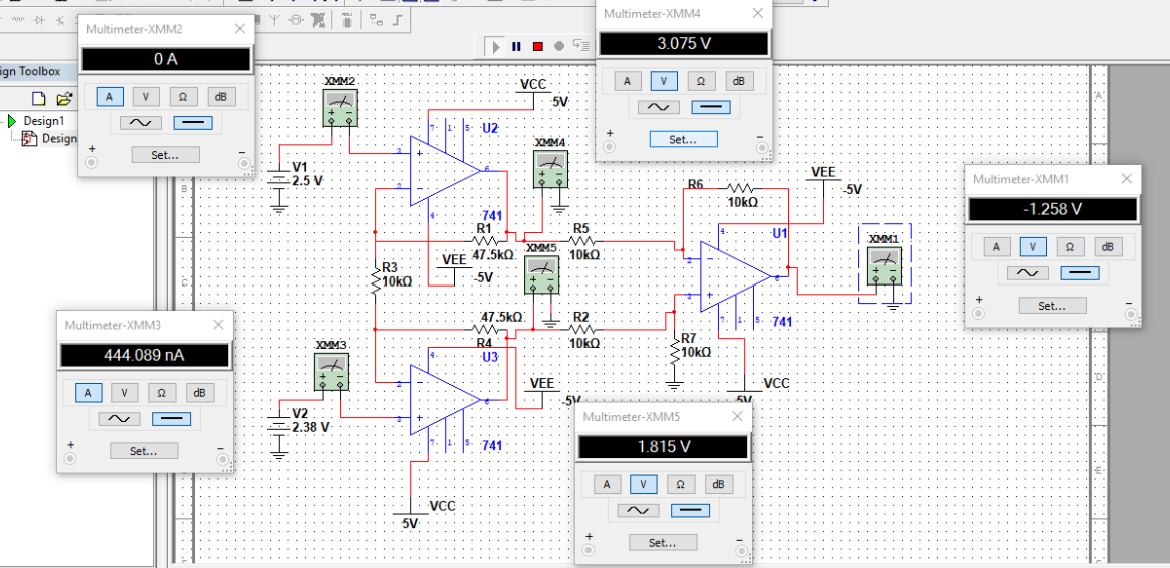1170x568 pixels.
Task: Set XMM2 multimeter to AC signal
Action: click(140, 122)
